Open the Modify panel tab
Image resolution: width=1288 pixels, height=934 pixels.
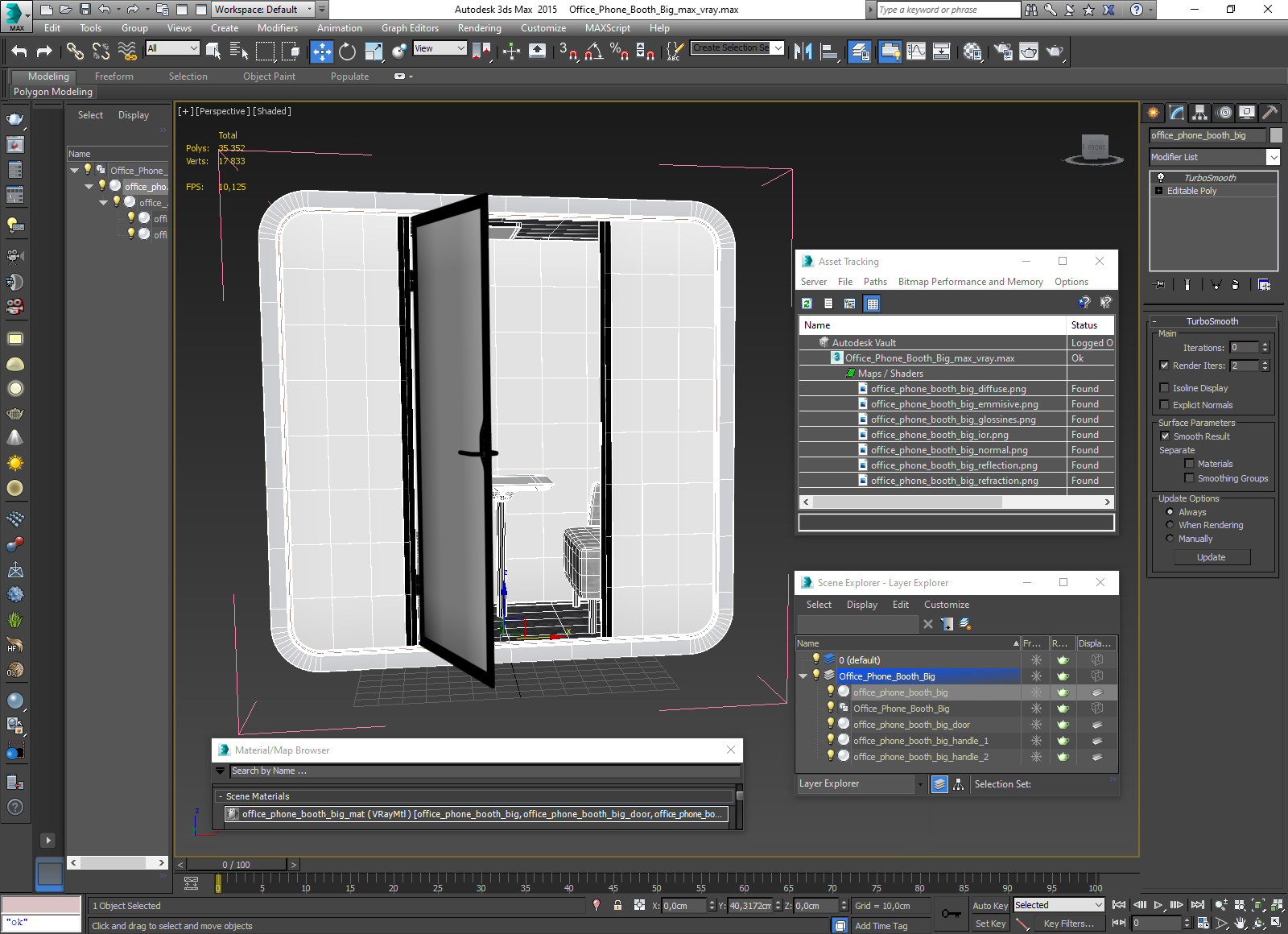(x=1177, y=113)
